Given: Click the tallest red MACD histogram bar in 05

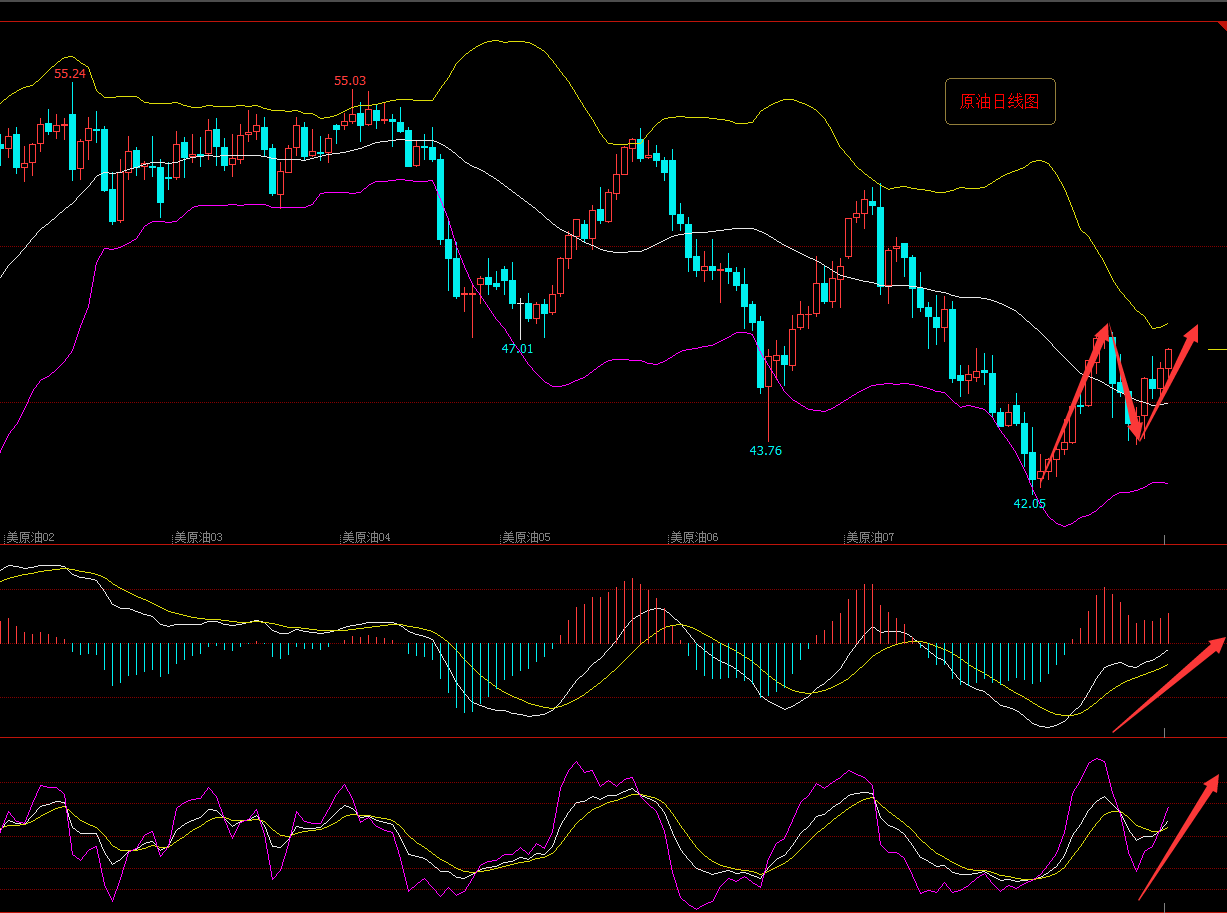Looking at the screenshot, I should point(631,611).
